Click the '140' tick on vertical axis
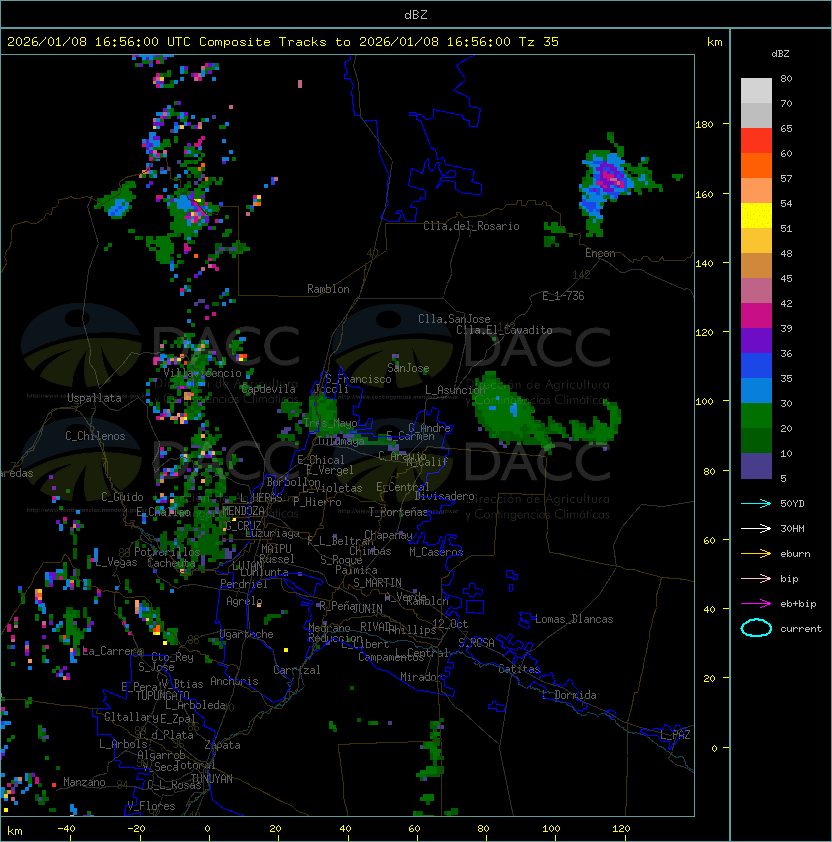The height and width of the screenshot is (842, 832). pyautogui.click(x=704, y=263)
